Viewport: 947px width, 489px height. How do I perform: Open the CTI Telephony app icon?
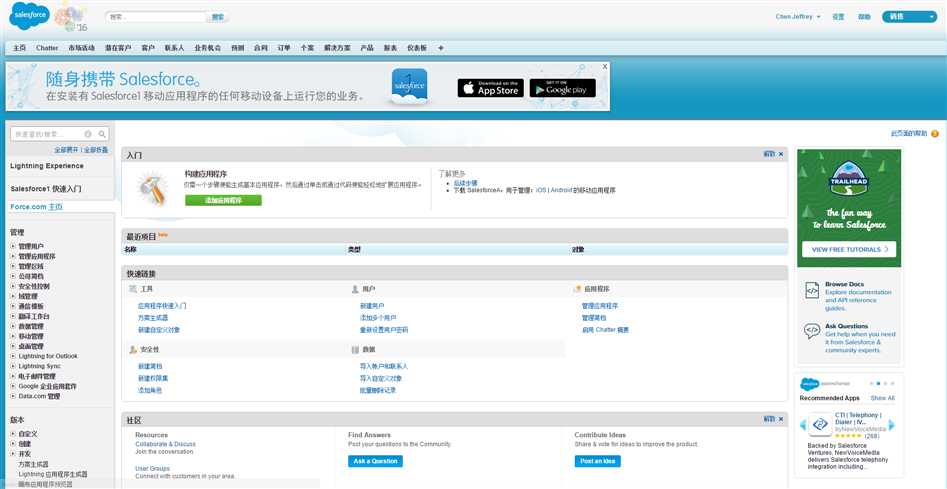pyautogui.click(x=820, y=425)
